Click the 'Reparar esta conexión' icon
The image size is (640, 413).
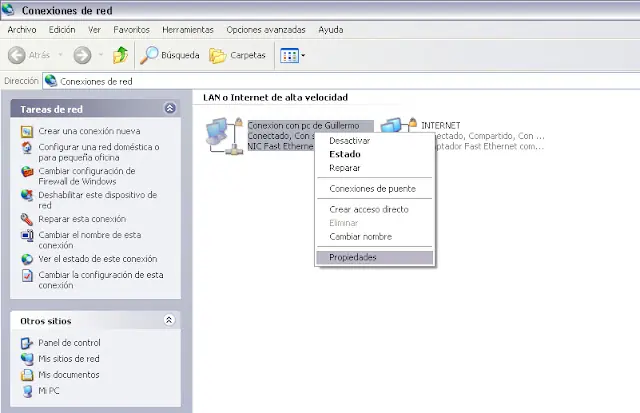(x=27, y=220)
